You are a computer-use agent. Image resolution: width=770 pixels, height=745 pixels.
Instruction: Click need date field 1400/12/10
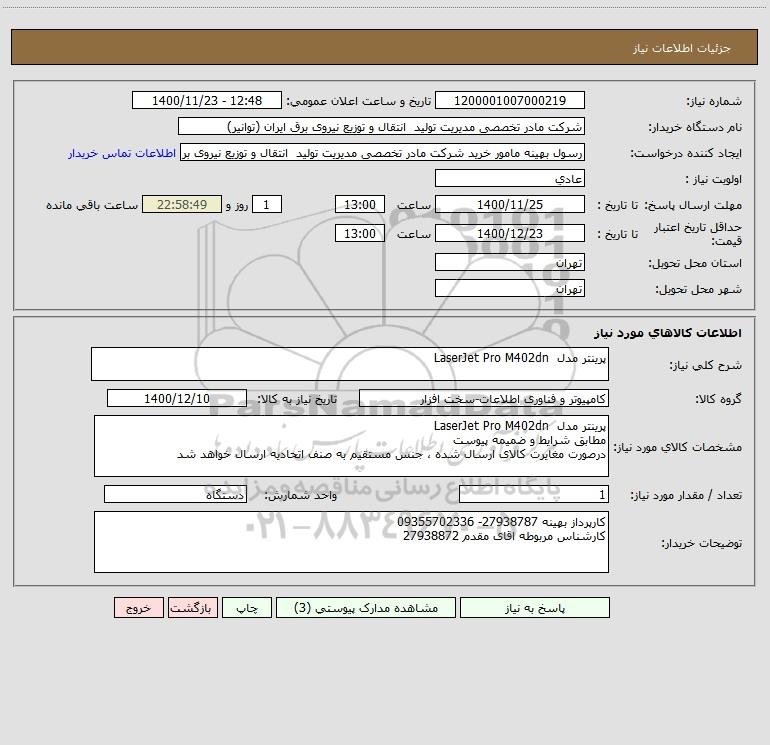(x=177, y=398)
